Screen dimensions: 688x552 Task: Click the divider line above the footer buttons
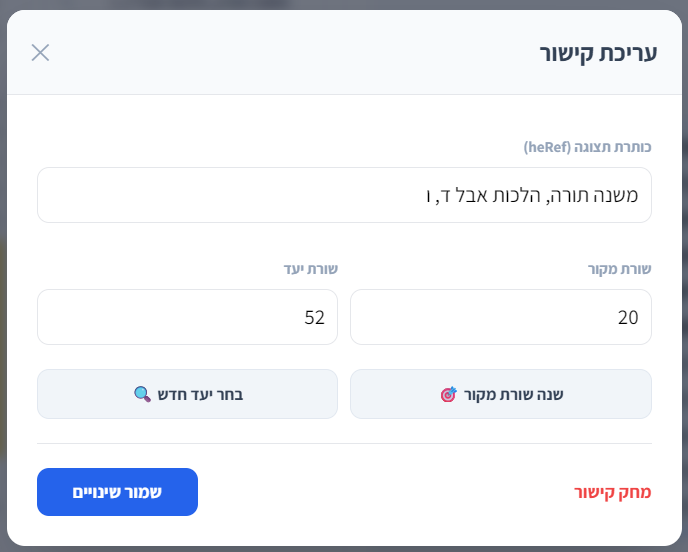click(x=344, y=443)
